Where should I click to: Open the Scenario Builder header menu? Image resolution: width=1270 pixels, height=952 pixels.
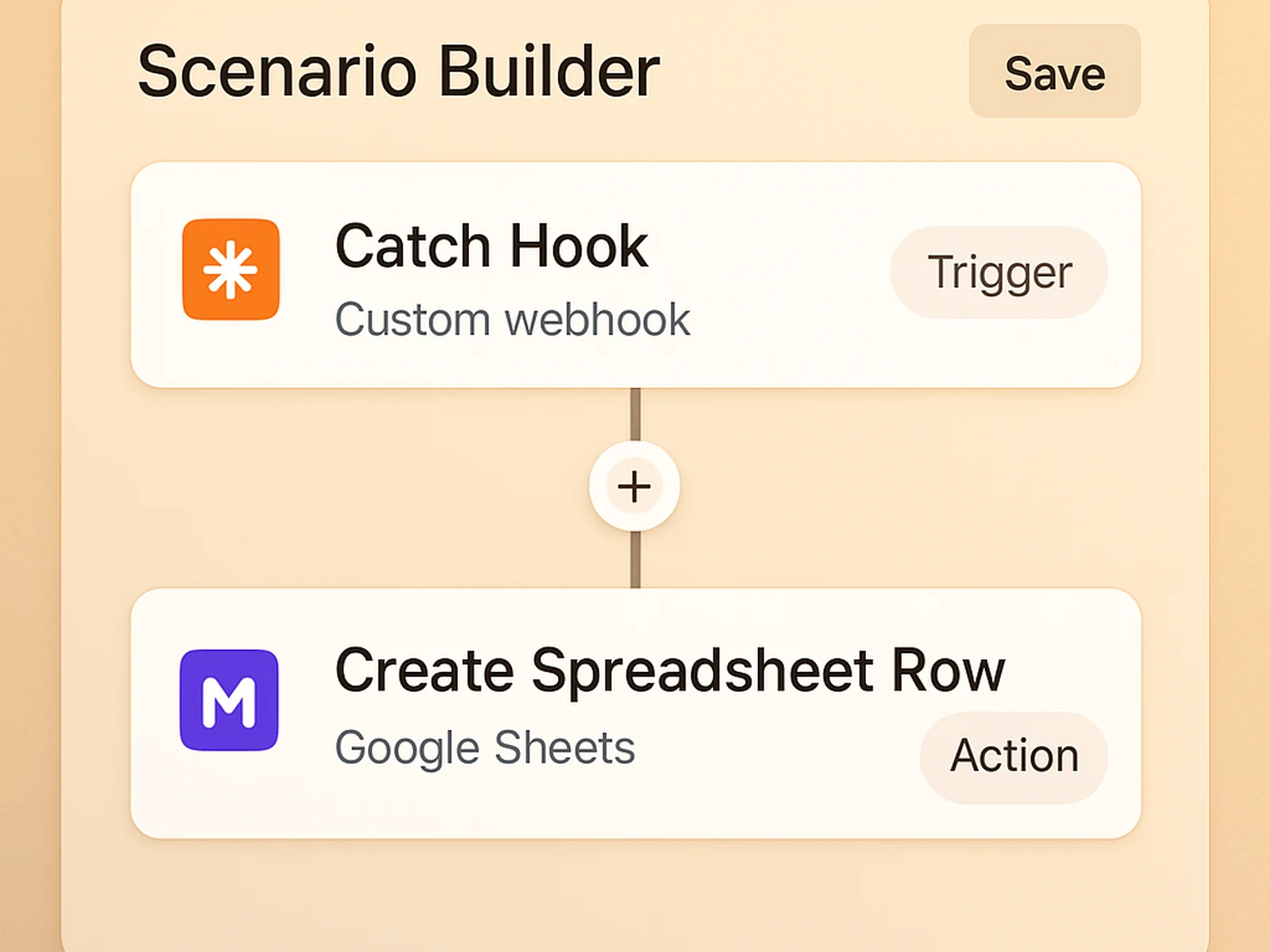pos(397,71)
